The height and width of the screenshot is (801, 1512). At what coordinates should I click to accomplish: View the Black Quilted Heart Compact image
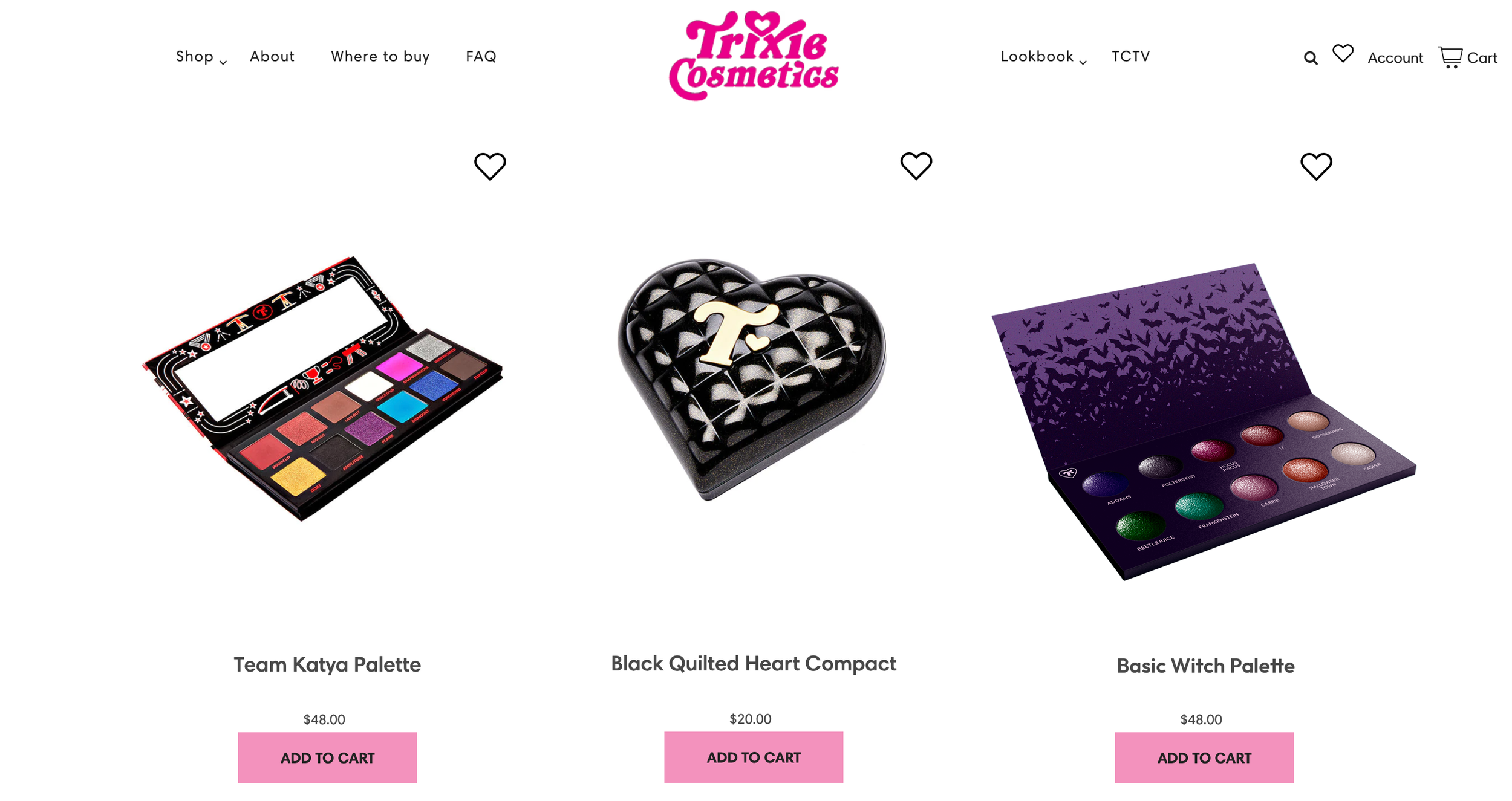[752, 380]
